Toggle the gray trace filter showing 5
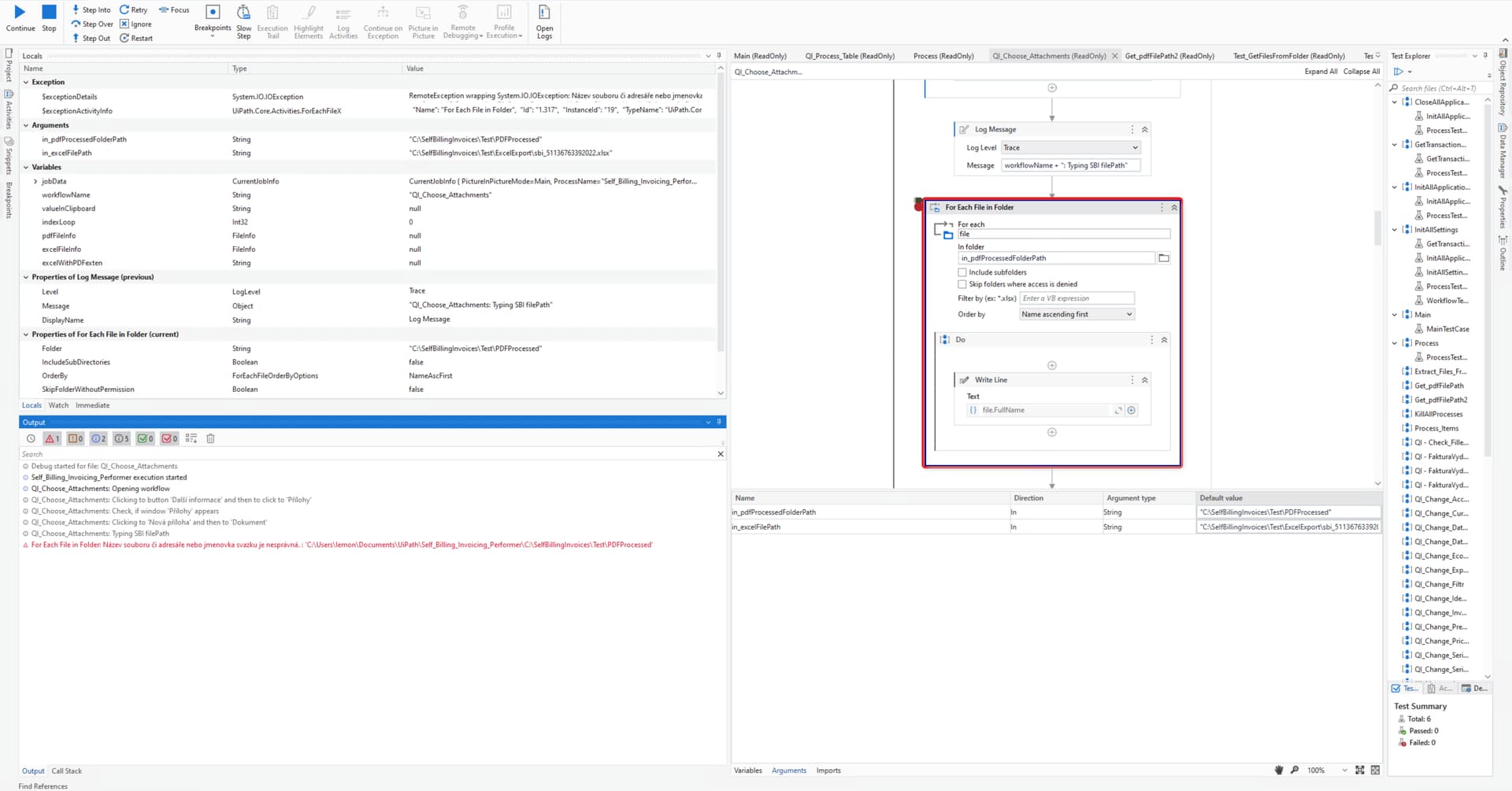Image resolution: width=1512 pixels, height=791 pixels. click(121, 439)
